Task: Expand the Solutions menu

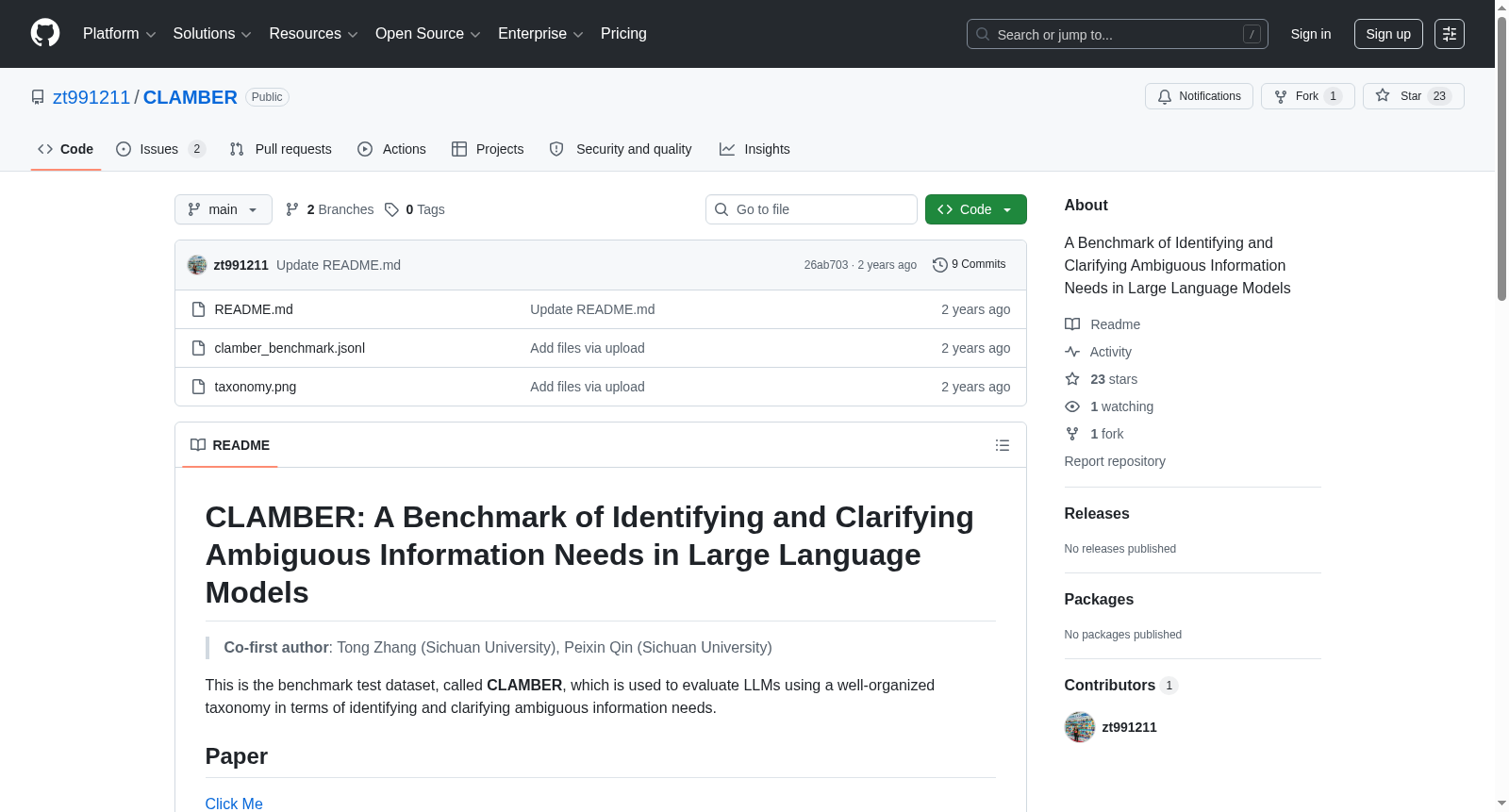Action: tap(212, 34)
